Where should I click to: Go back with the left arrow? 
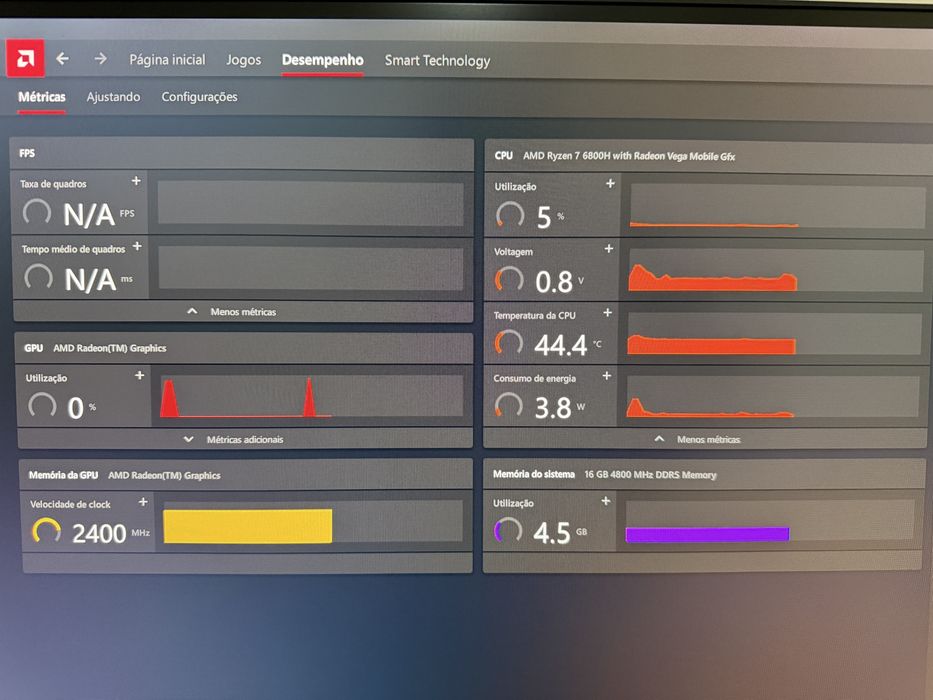62,58
